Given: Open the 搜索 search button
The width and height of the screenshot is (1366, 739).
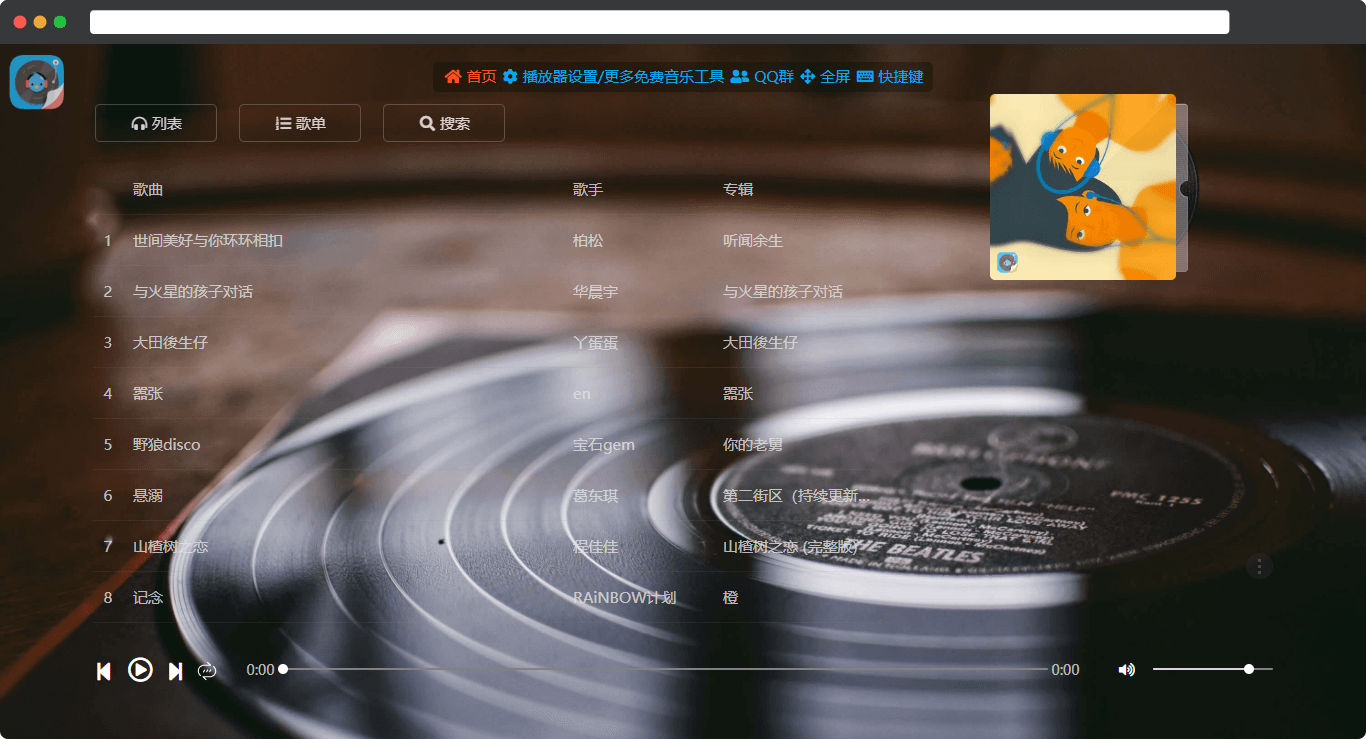Looking at the screenshot, I should coord(444,123).
